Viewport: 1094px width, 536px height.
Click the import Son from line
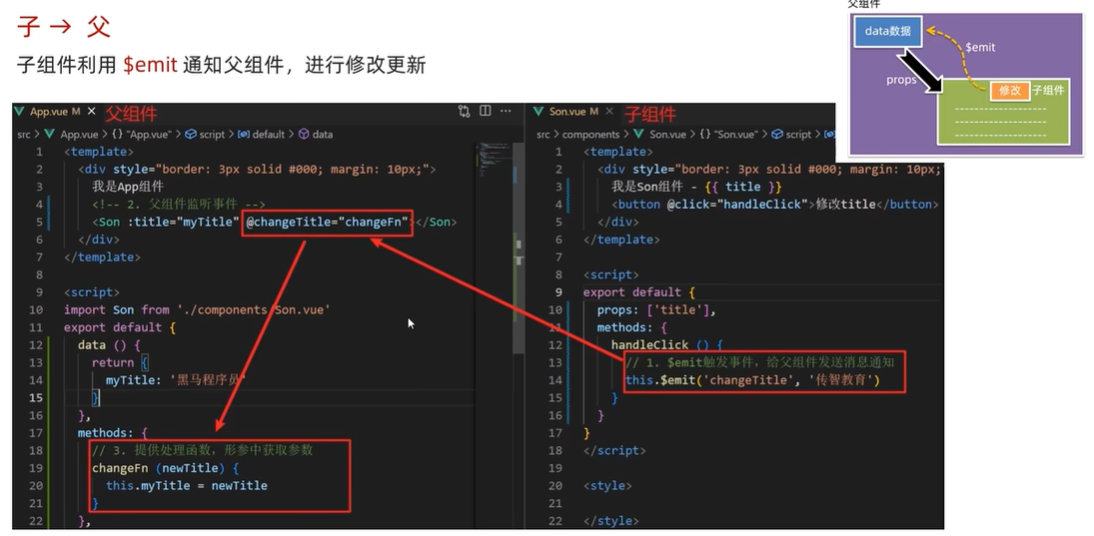197,310
